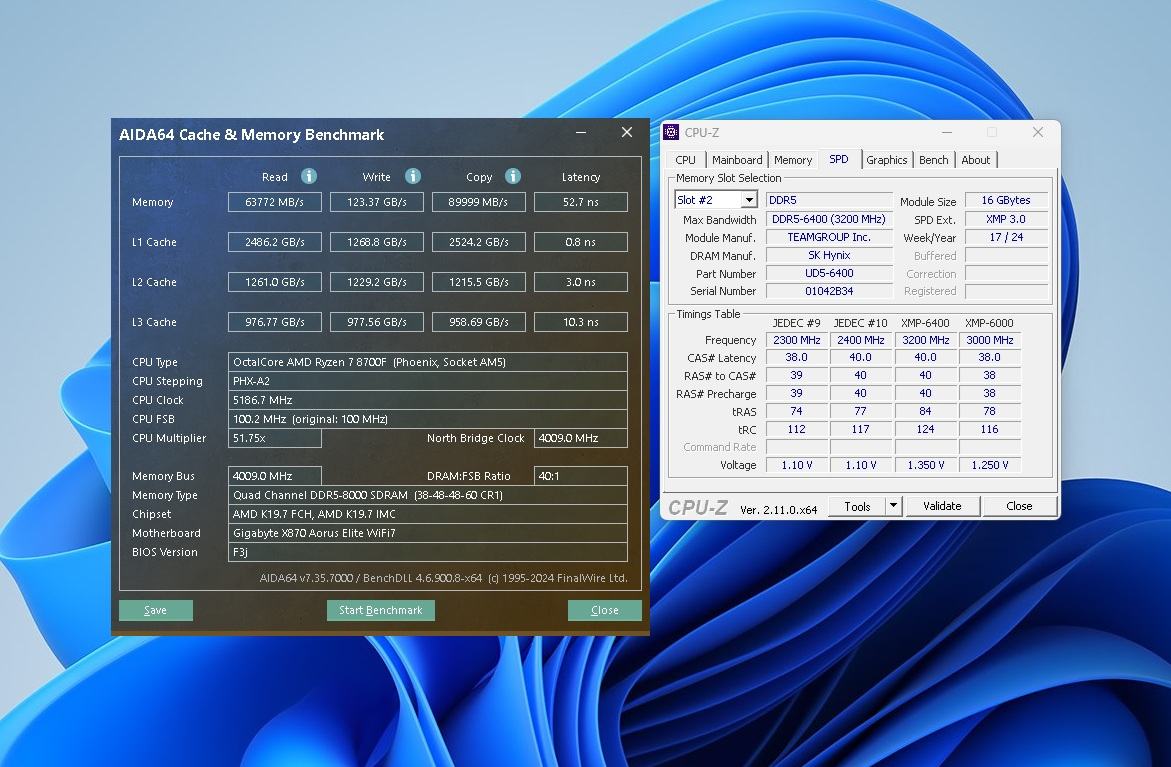The image size is (1171, 767).
Task: Click XMP-6400 voltage 1.350 V cell
Action: point(925,465)
